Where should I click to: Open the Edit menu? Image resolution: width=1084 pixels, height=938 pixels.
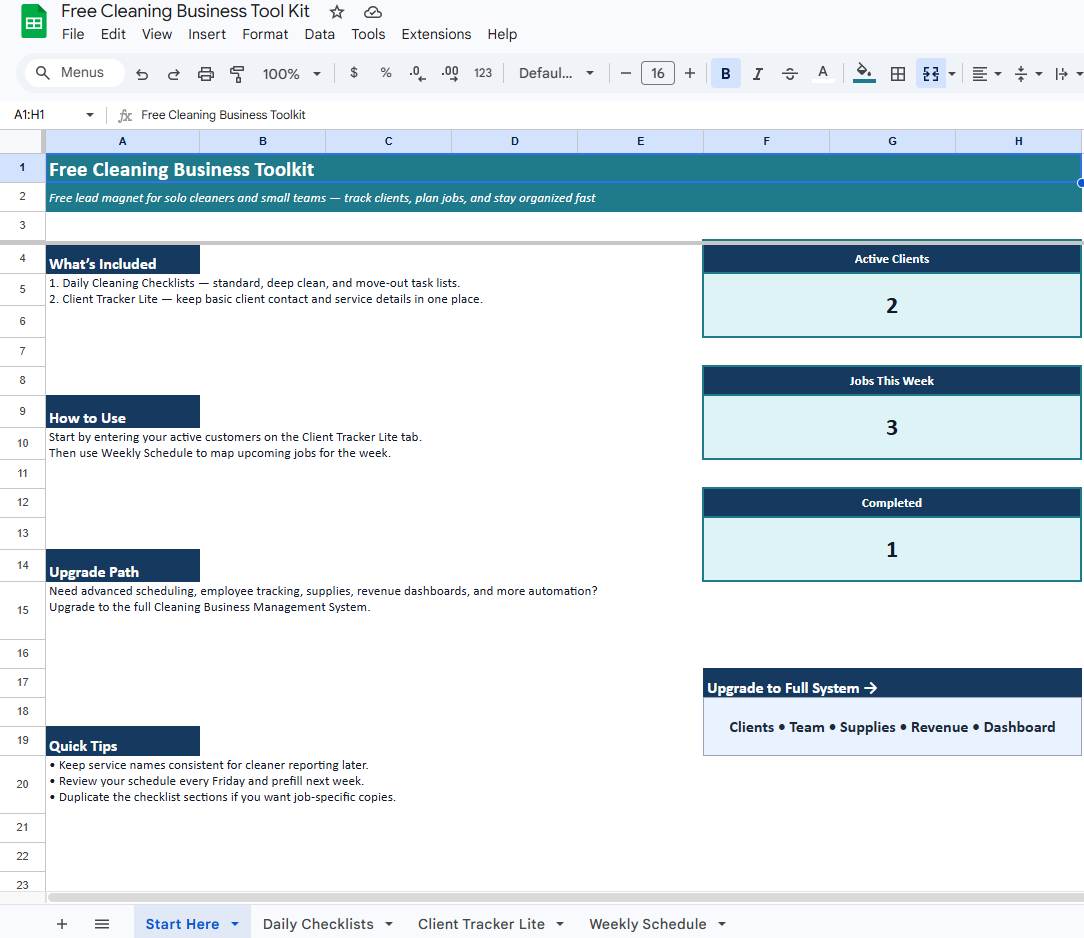113,34
